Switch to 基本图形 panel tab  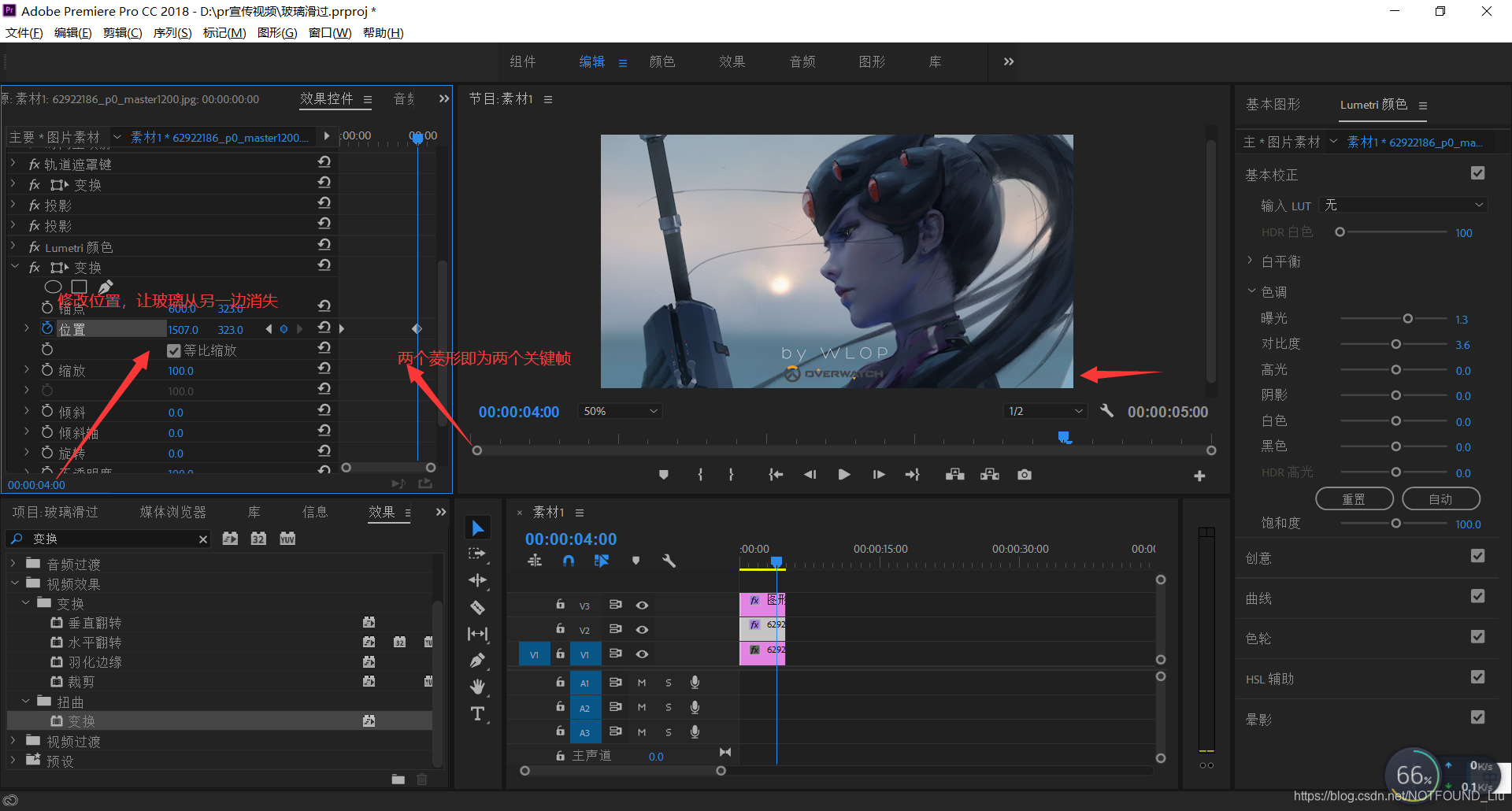[1273, 105]
